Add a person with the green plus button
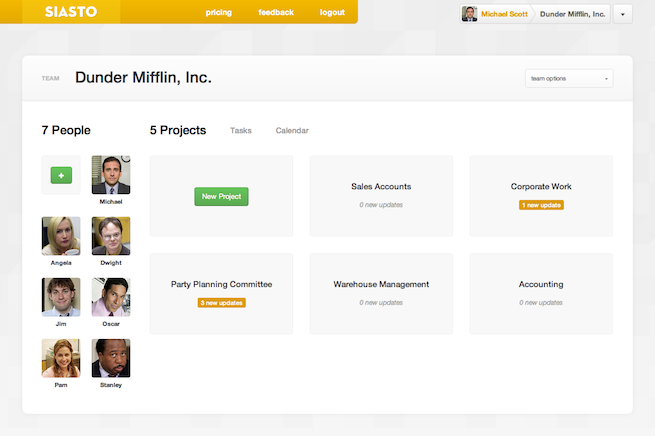The width and height of the screenshot is (655, 436). pyautogui.click(x=61, y=175)
